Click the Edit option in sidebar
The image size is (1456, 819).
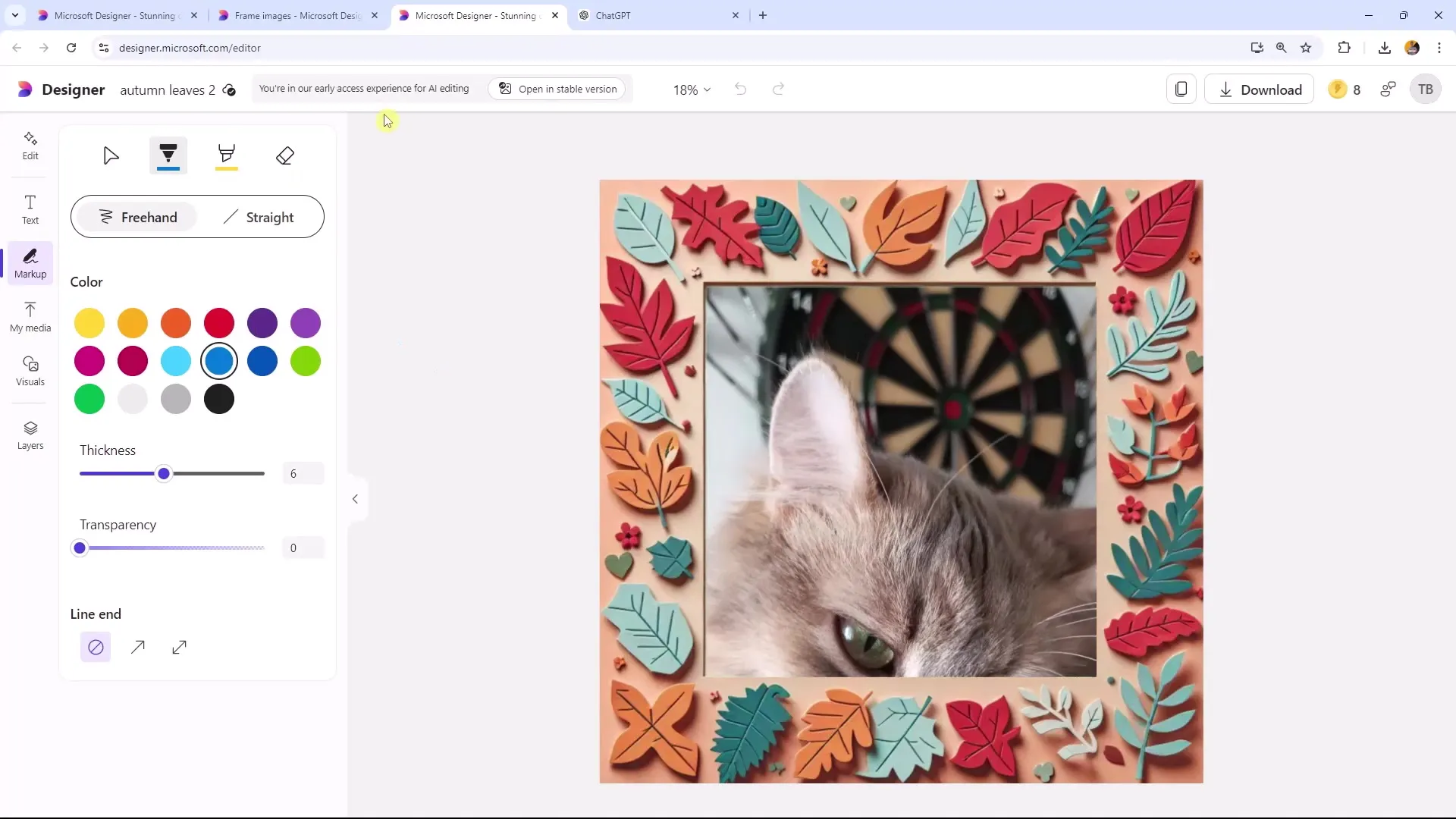point(30,145)
